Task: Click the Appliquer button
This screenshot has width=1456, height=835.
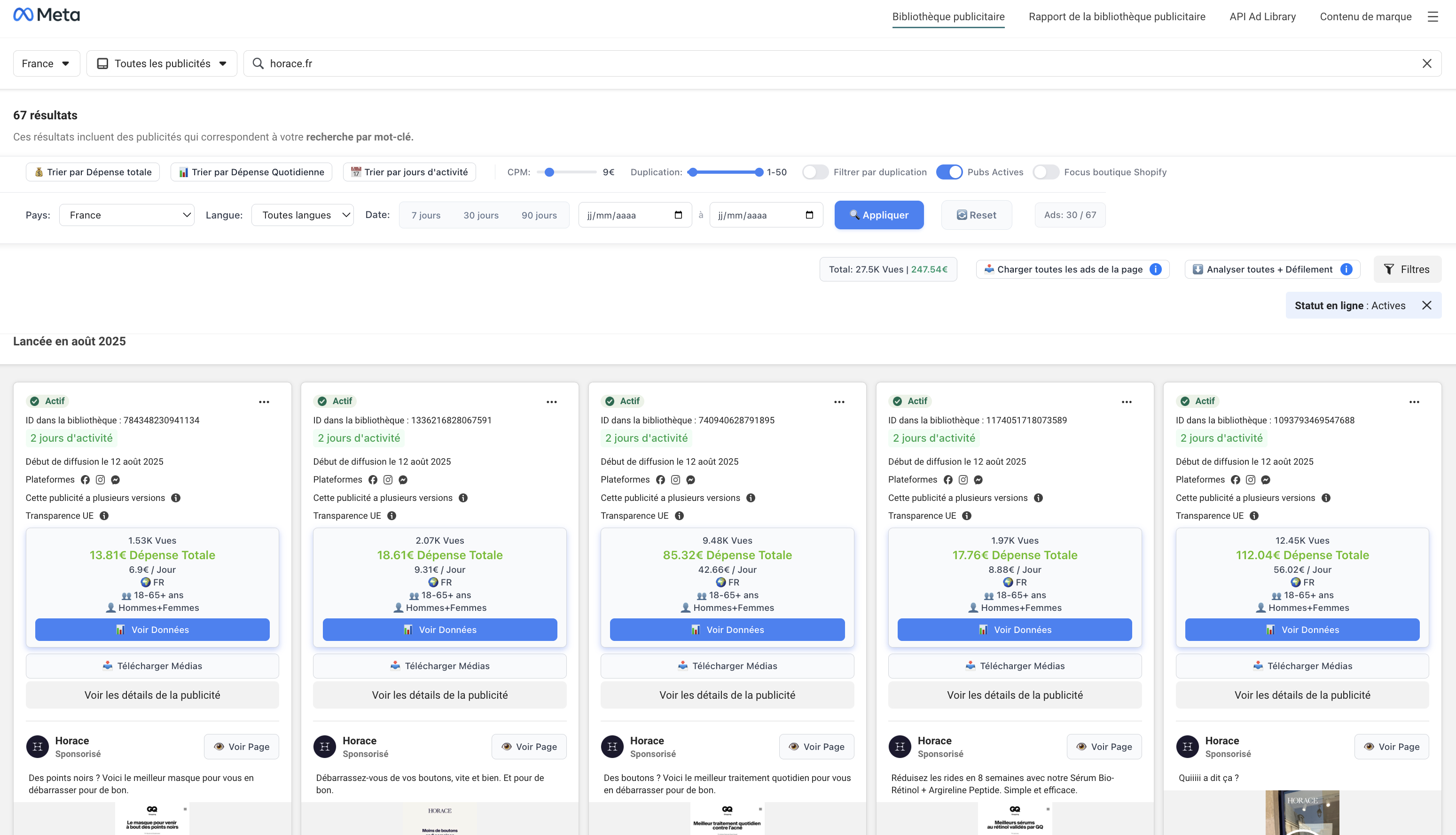Action: tap(879, 215)
